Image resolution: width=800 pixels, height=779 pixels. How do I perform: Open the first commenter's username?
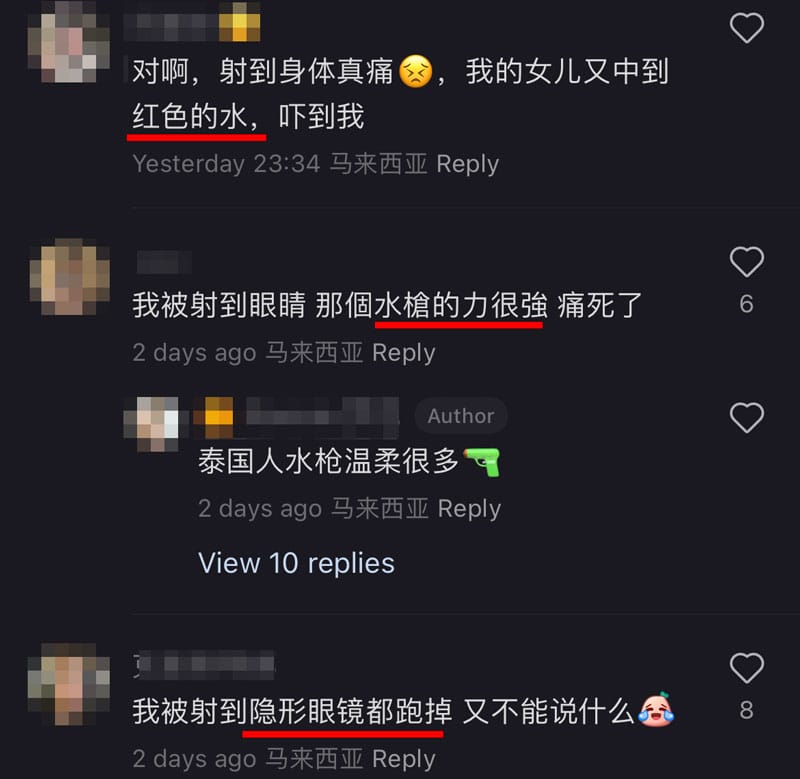point(192,22)
